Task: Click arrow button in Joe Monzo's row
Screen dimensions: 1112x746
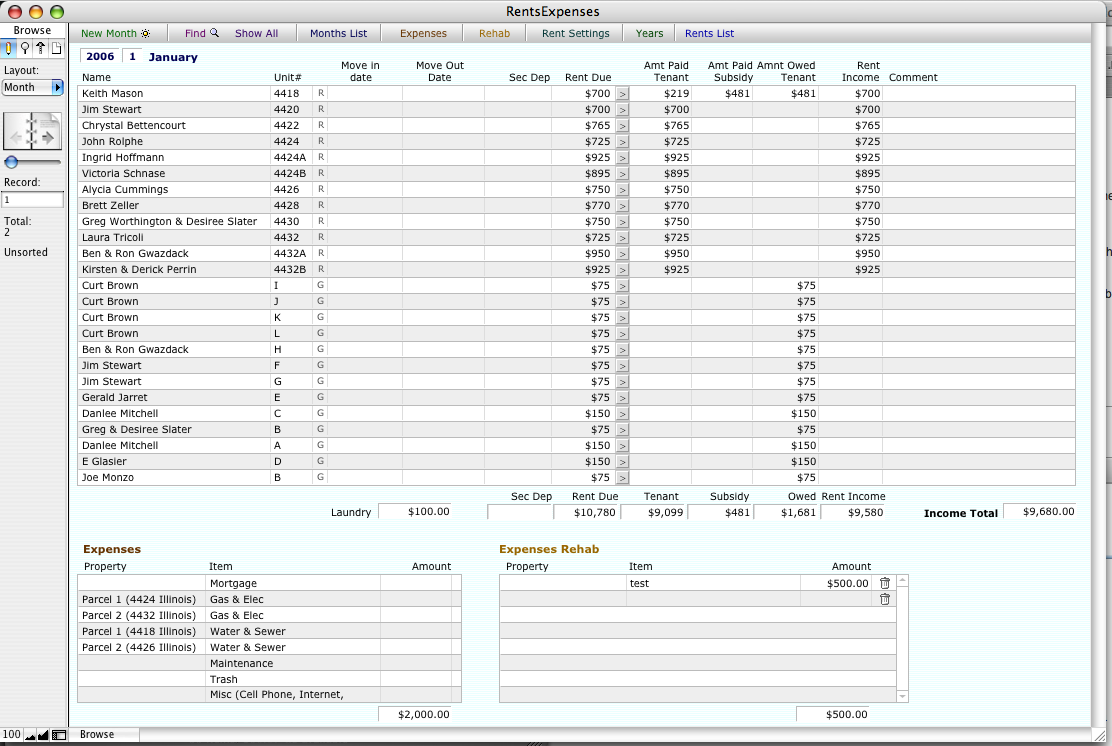Action: coord(622,478)
